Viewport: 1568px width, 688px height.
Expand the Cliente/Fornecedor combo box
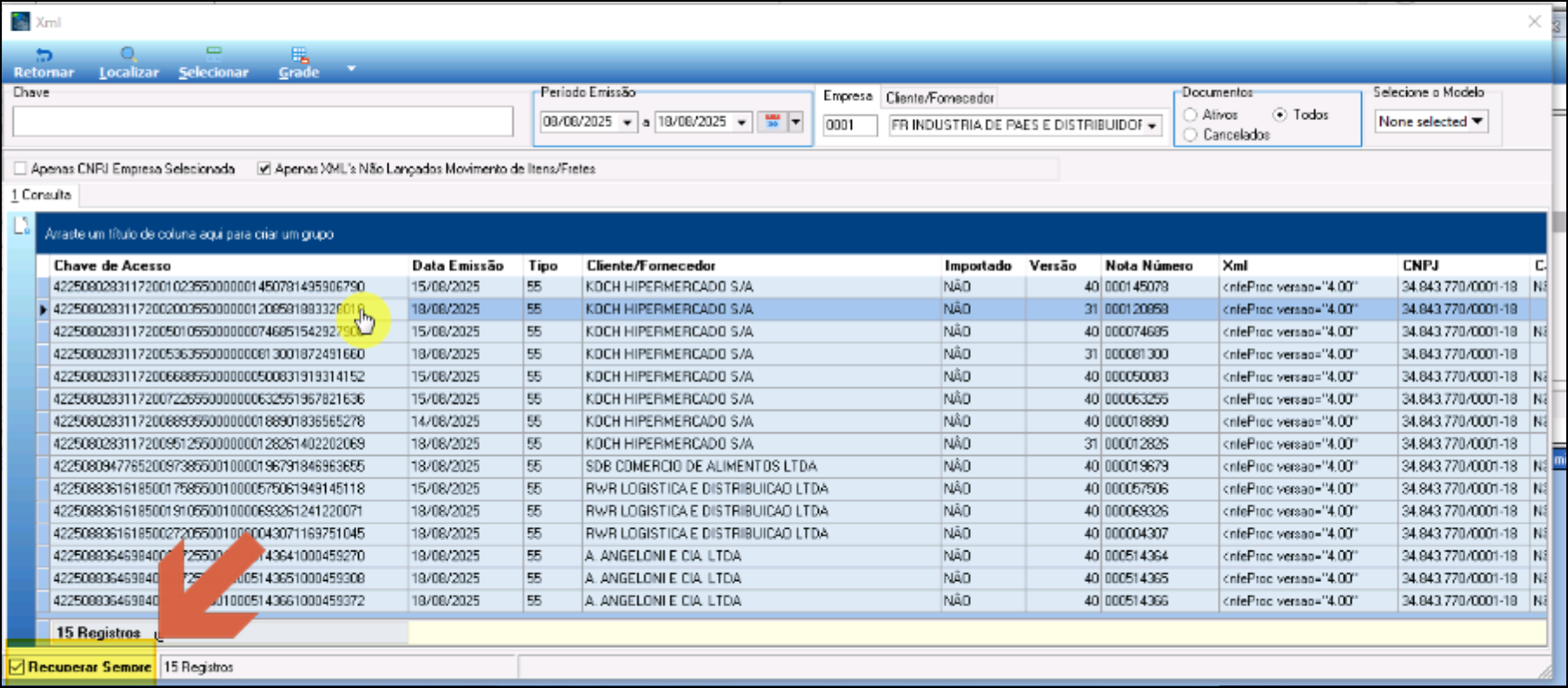point(1153,126)
